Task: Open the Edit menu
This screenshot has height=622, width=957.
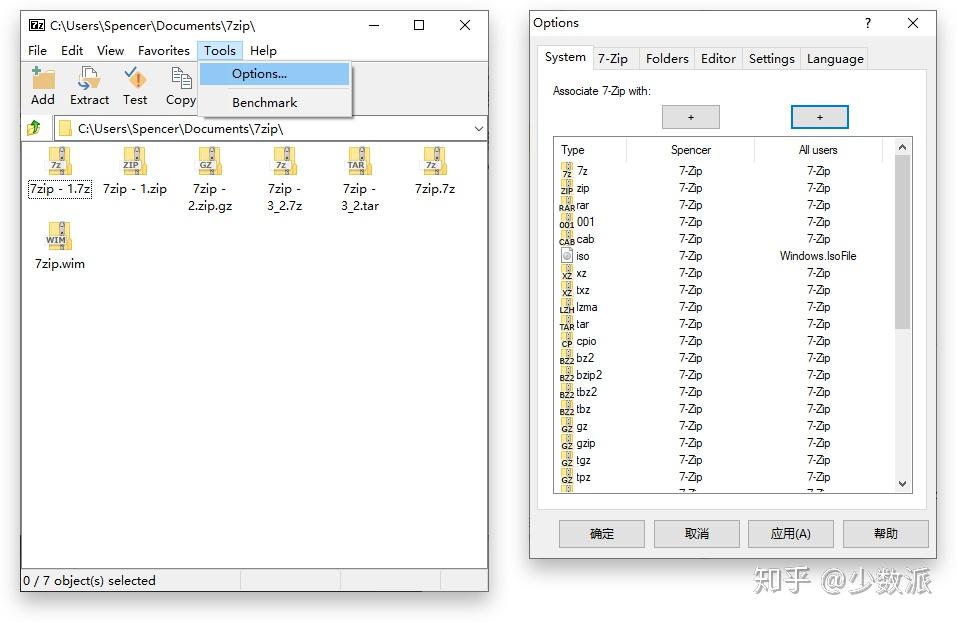Action: pos(72,51)
